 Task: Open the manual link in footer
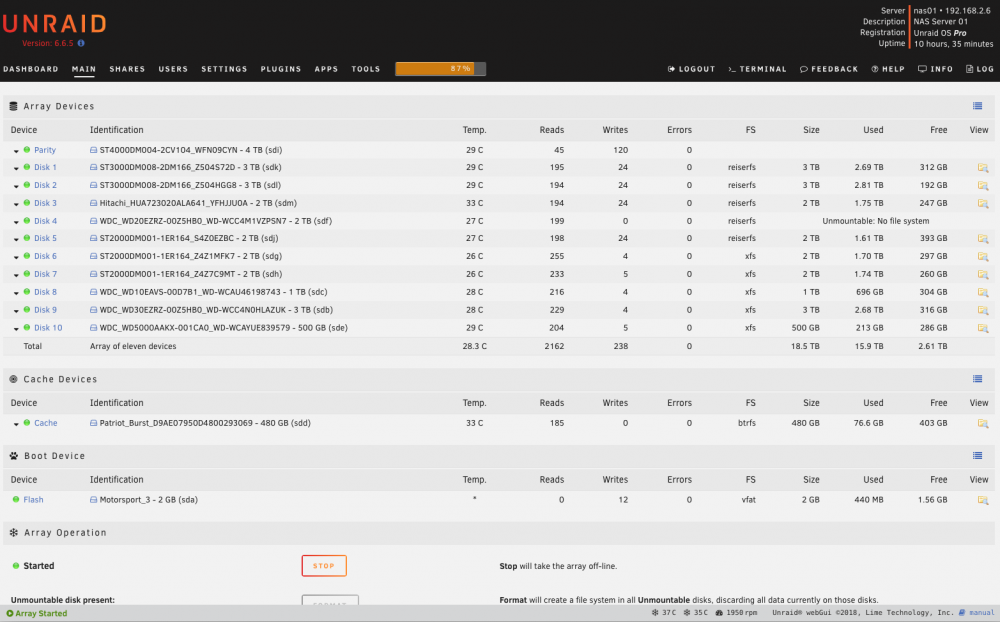click(x=982, y=612)
